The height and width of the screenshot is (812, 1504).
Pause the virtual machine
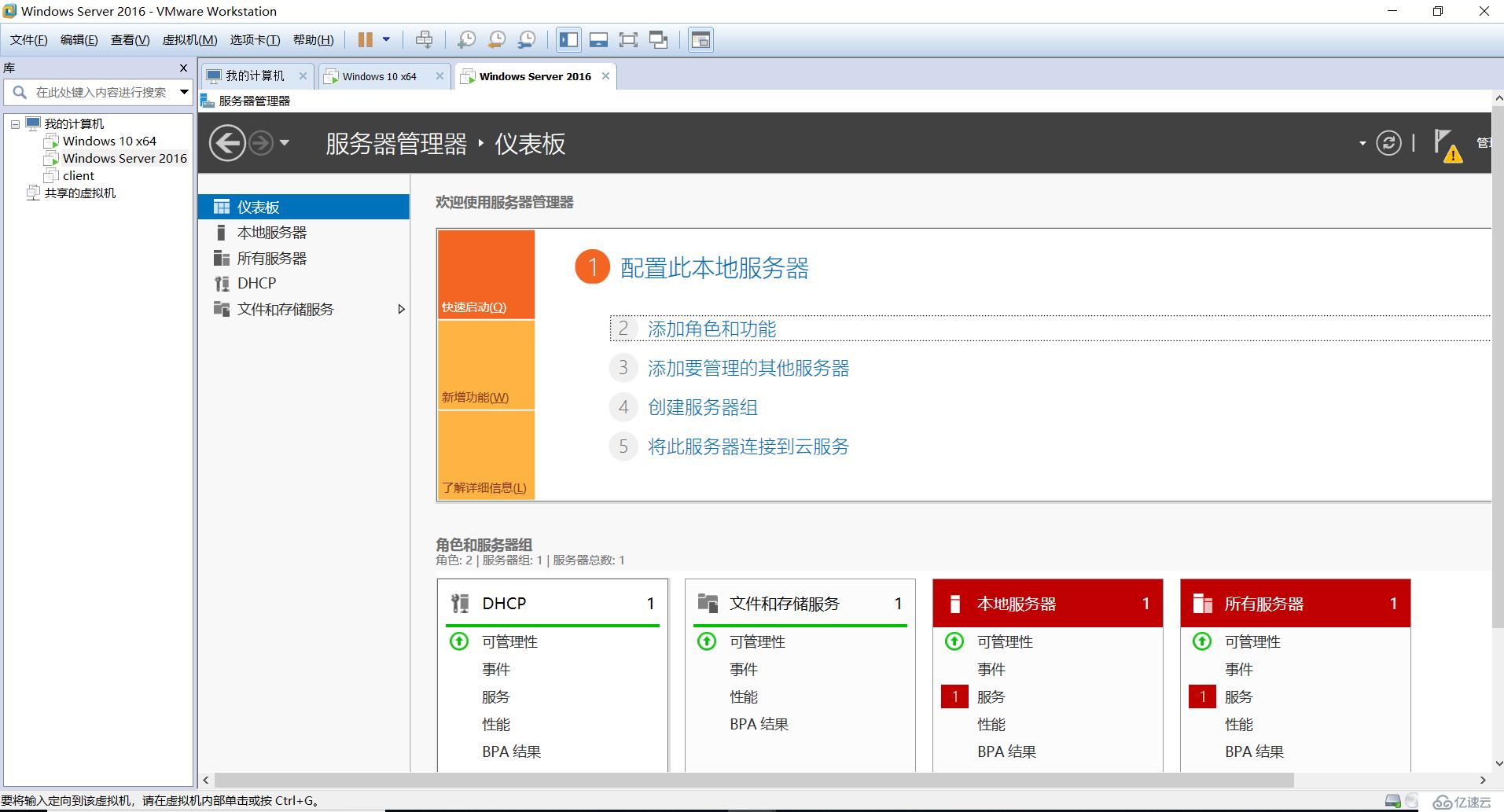365,39
